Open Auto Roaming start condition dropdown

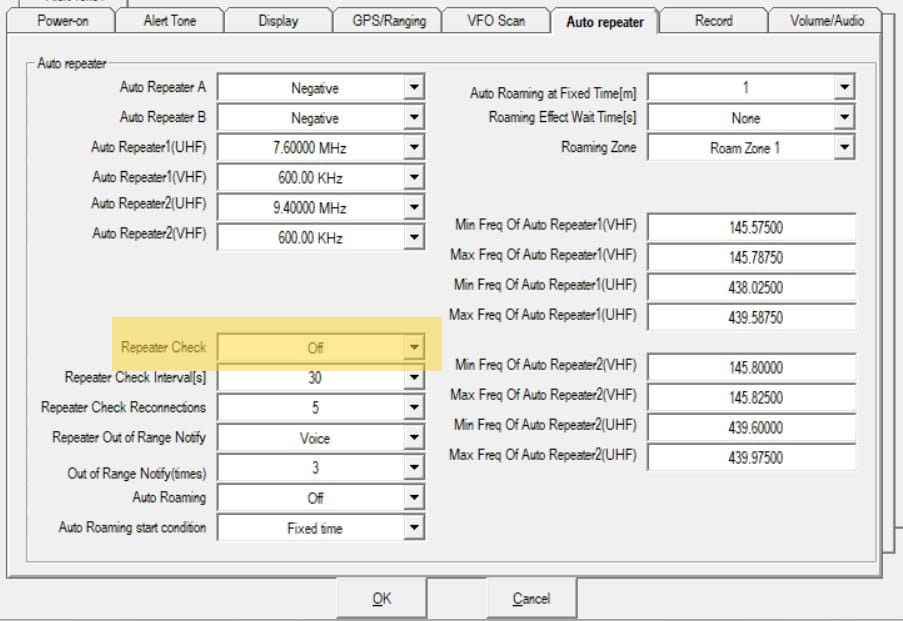pos(414,528)
